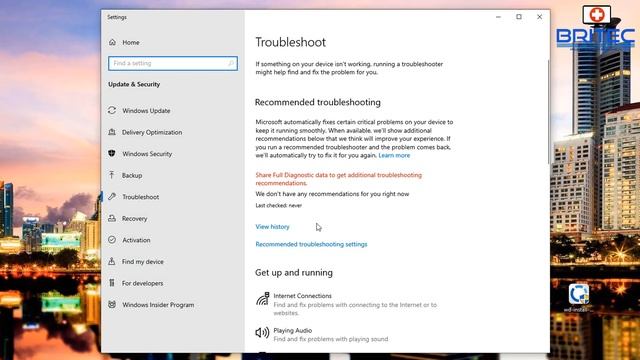
Task: Click Share Full Diagnostic data link
Action: tap(338, 179)
